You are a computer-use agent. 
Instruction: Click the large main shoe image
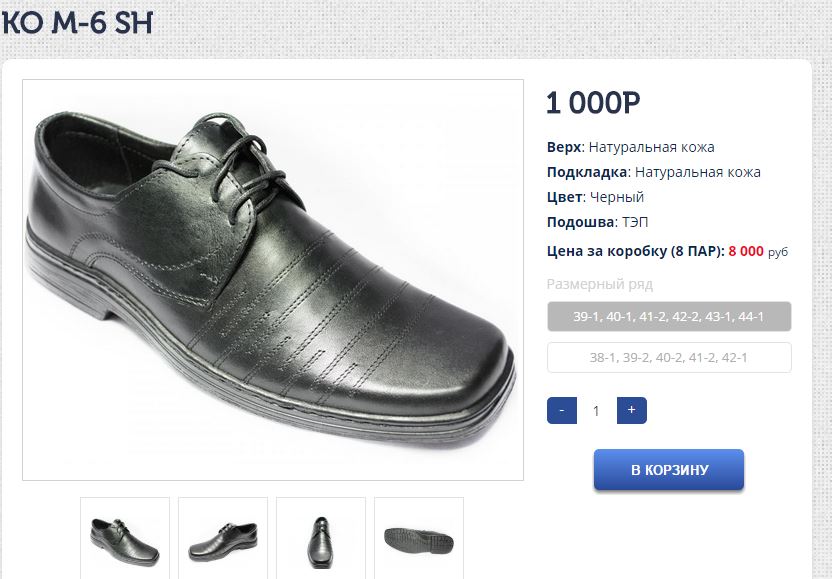(x=273, y=280)
